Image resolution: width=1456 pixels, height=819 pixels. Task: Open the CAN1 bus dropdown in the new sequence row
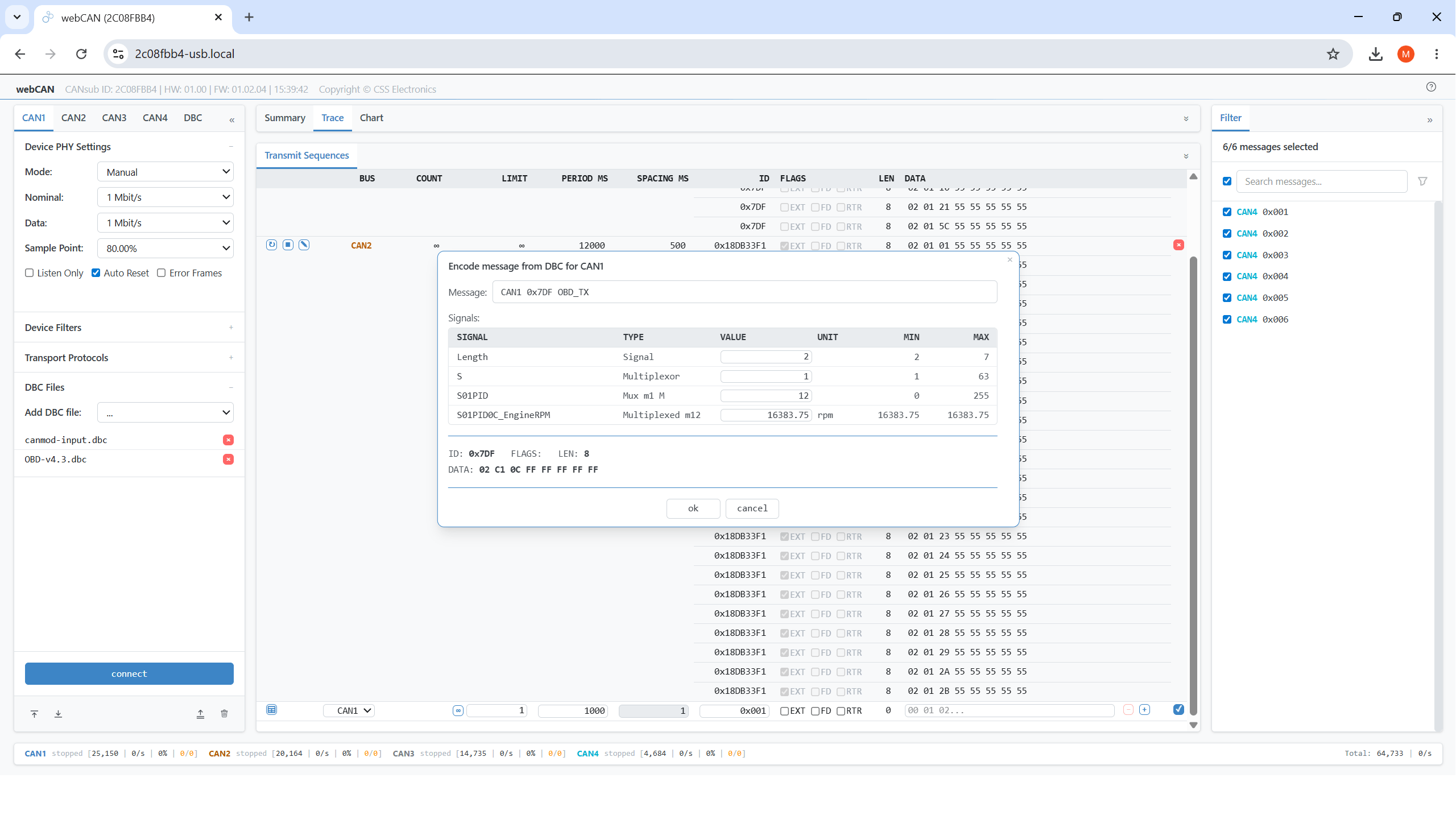coord(349,710)
